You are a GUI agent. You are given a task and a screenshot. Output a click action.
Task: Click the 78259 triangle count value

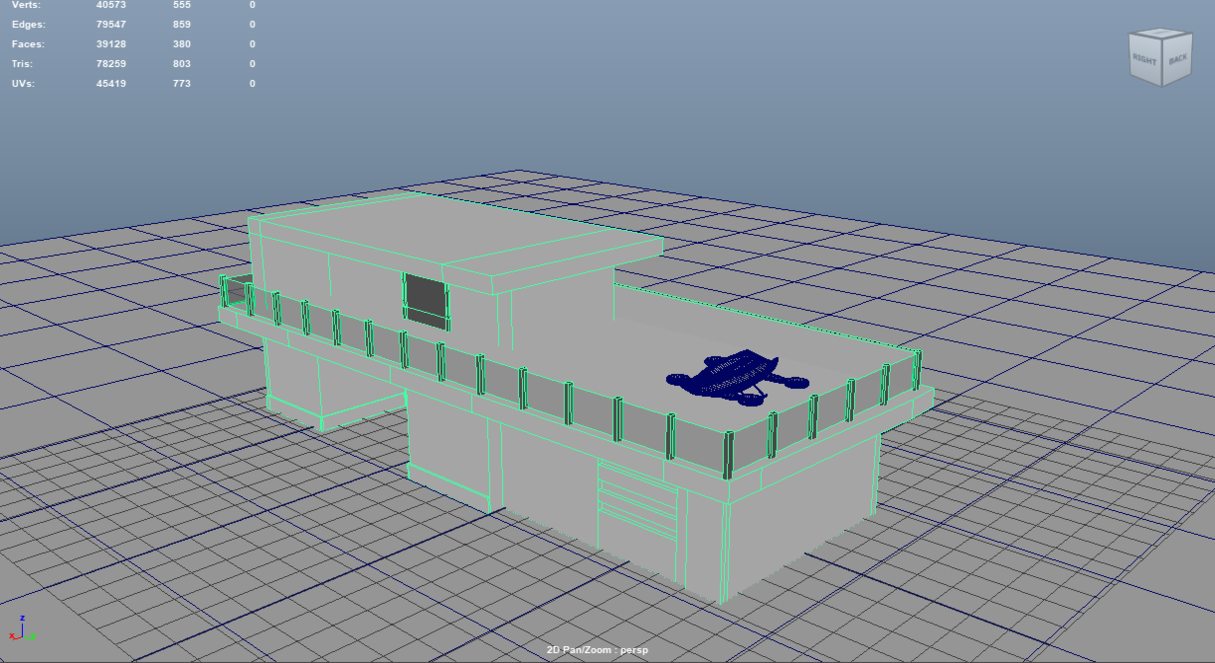(x=125, y=64)
